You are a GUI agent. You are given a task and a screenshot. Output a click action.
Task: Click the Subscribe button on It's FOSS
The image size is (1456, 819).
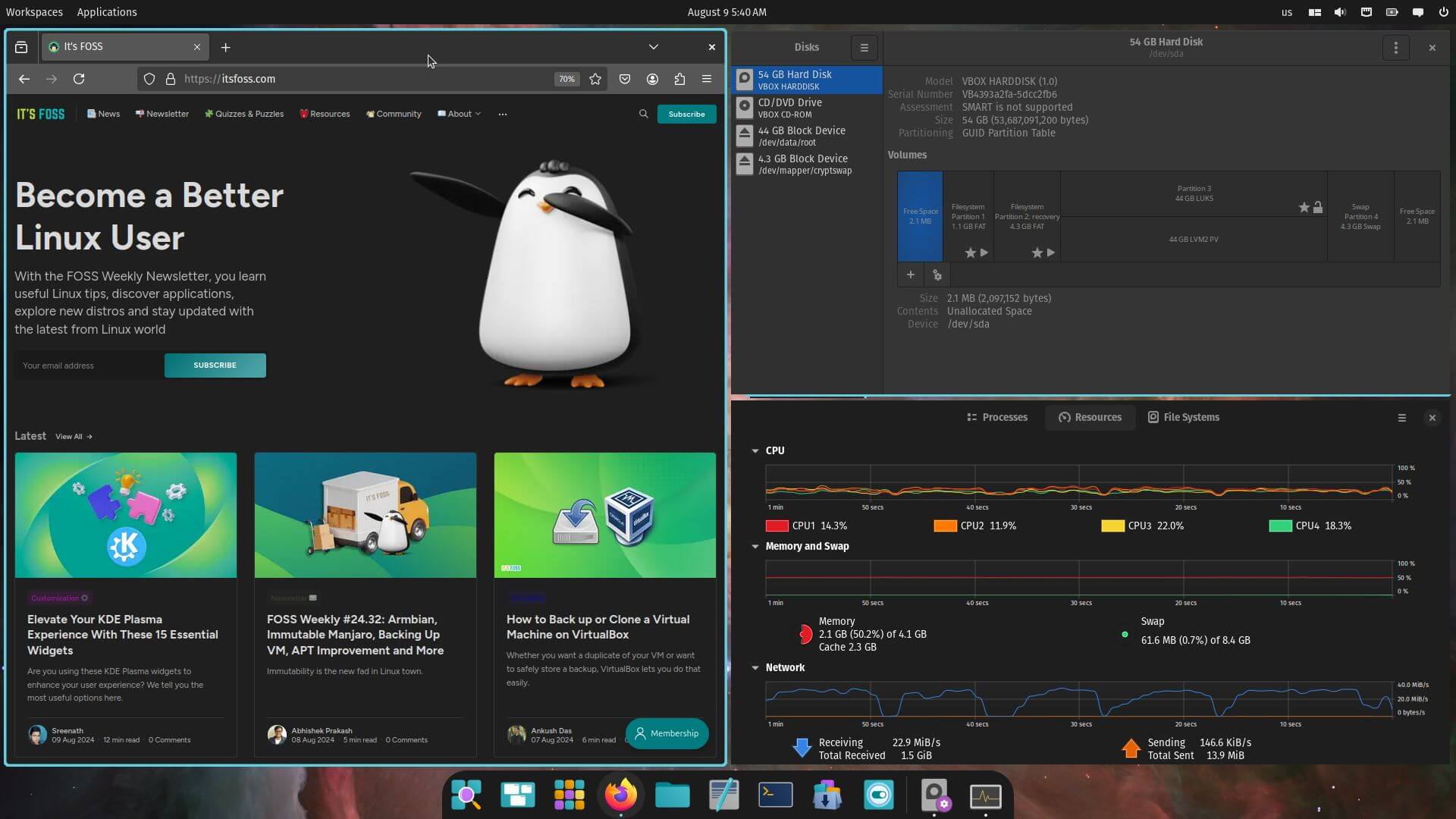(x=686, y=114)
